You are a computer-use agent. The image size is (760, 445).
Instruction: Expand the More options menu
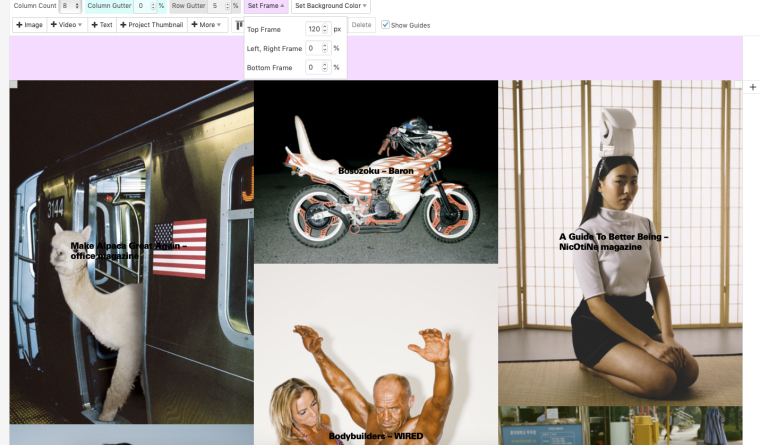[206, 25]
